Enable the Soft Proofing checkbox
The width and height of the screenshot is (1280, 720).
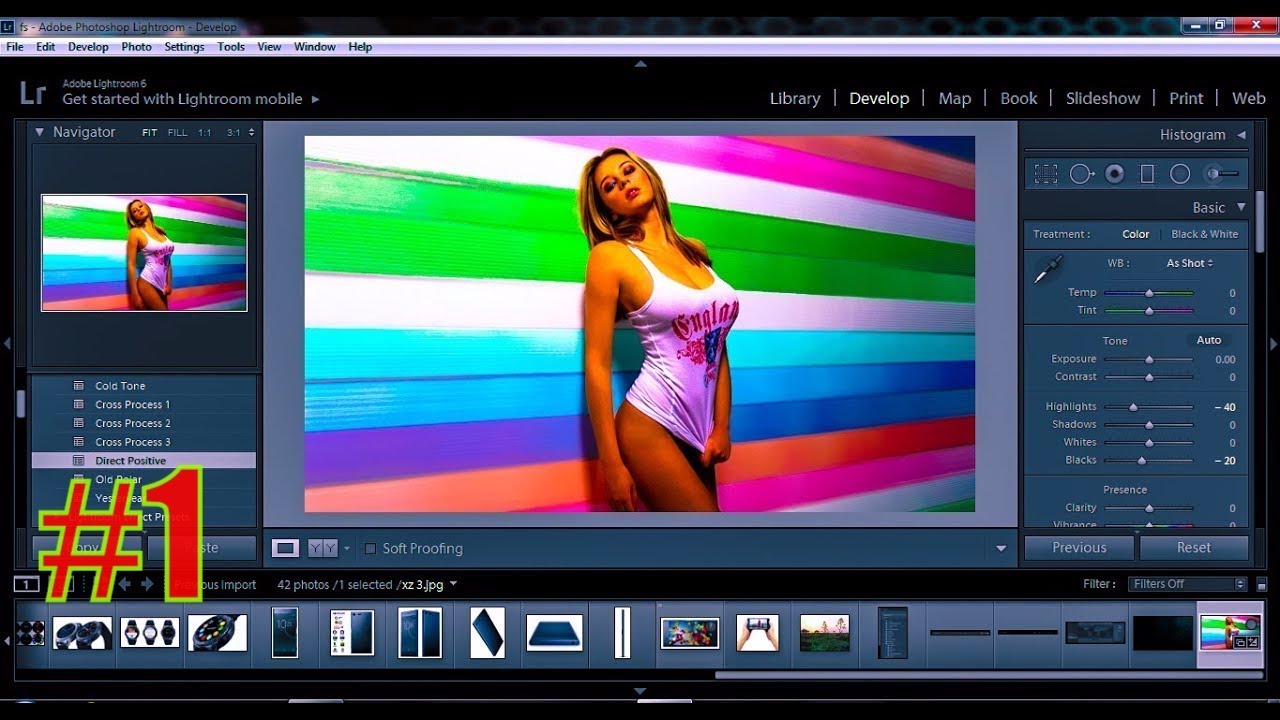[x=370, y=548]
